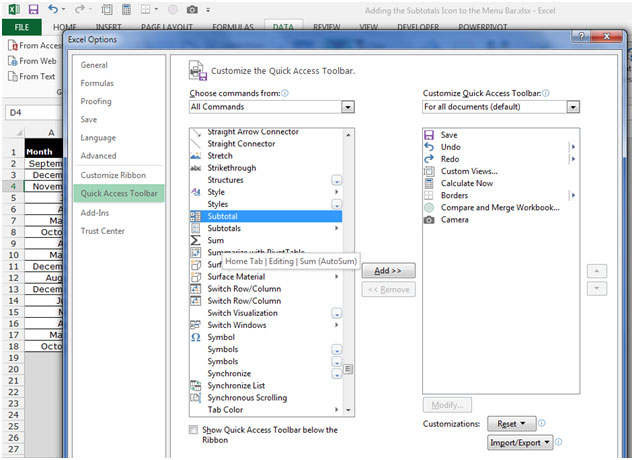Select Calculate Now icon in toolbar list
This screenshot has width=634, height=460.
(429, 183)
